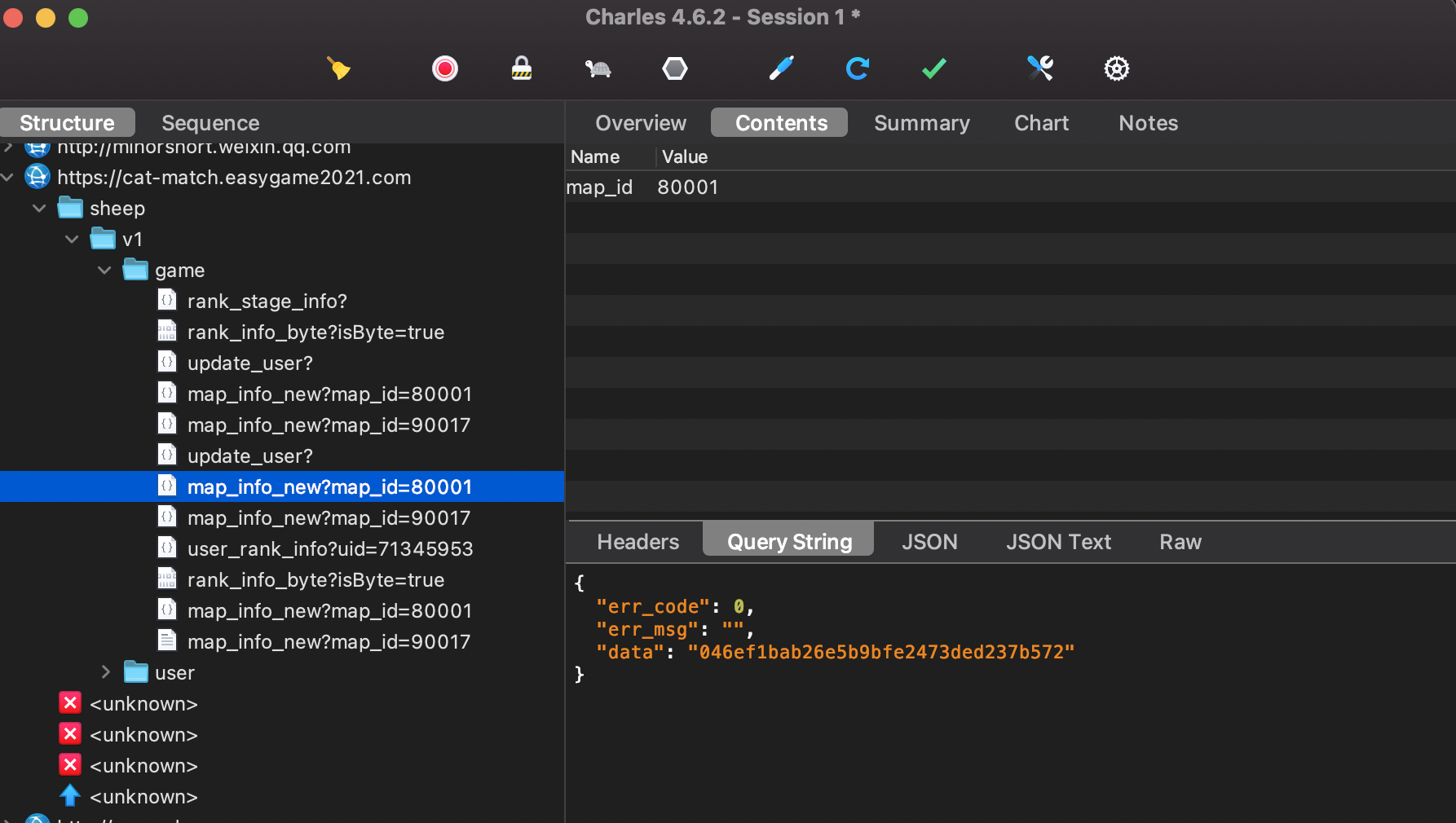Screen dimensions: 1456x823
Task: Open Compose mode with the pencil icon
Action: (780, 68)
